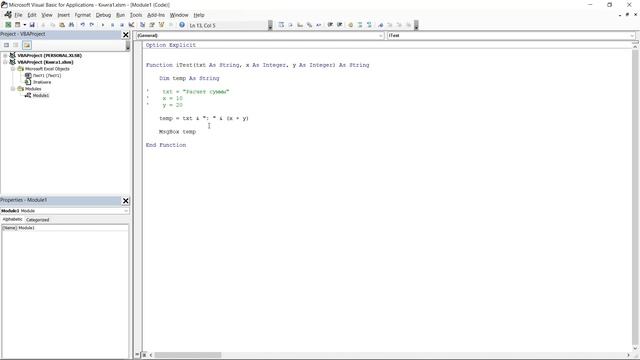Image resolution: width=640 pixels, height=360 pixels.
Task: Open the Tools menu
Action: (136, 15)
